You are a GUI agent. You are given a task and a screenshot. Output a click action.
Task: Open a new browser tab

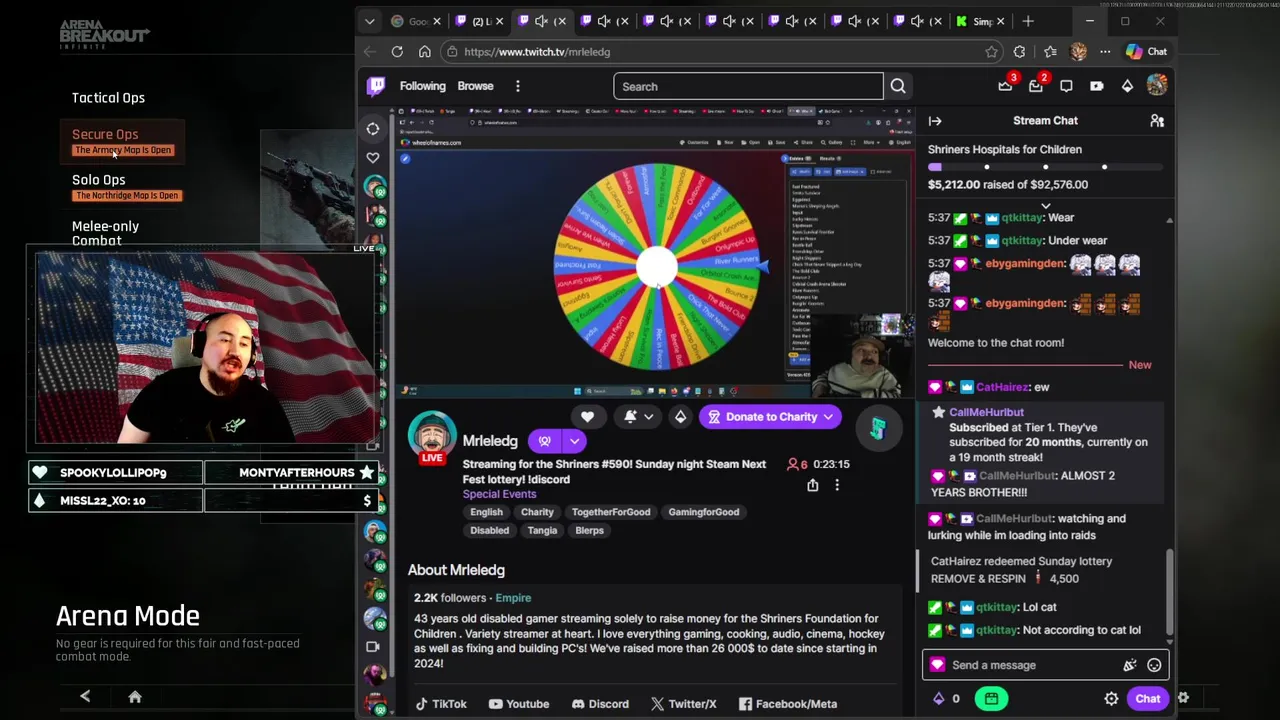click(x=1028, y=21)
